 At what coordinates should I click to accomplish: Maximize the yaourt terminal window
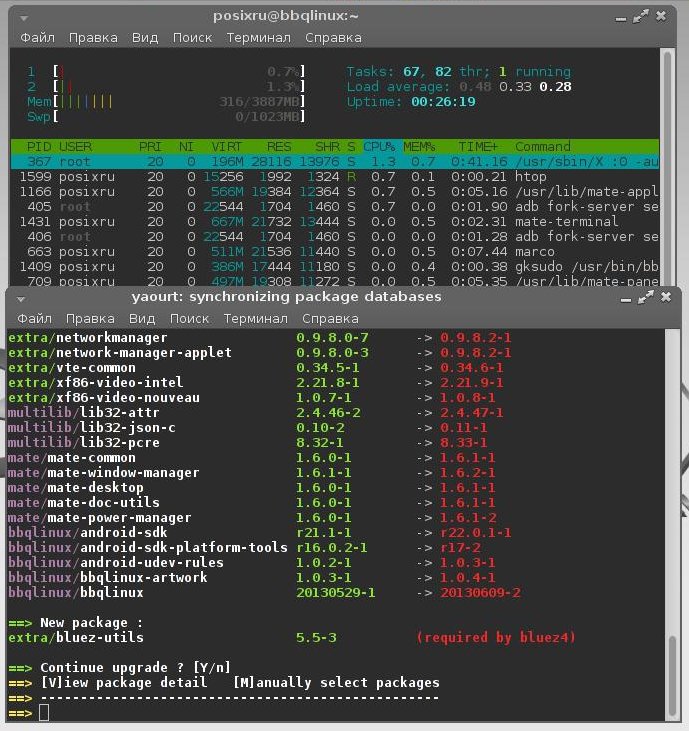[x=646, y=297]
